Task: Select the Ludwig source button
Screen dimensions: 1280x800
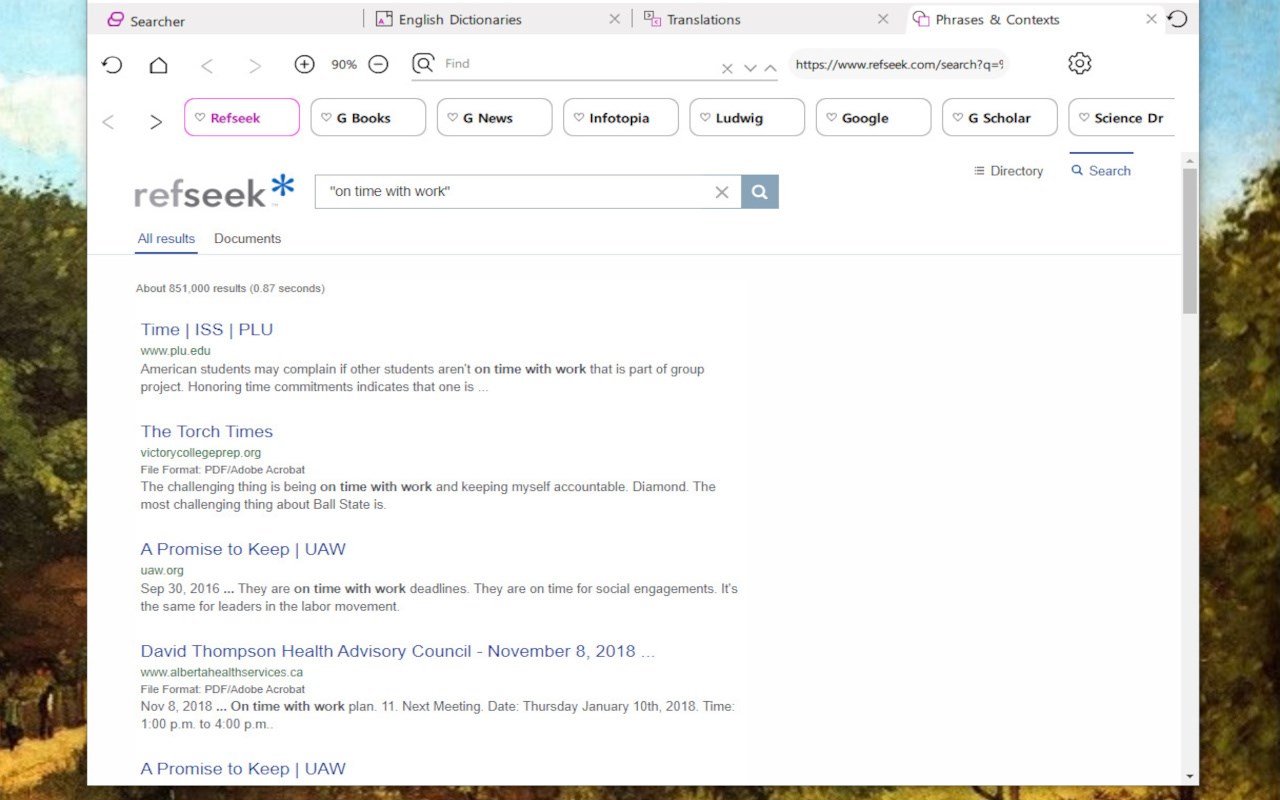Action: (x=747, y=117)
